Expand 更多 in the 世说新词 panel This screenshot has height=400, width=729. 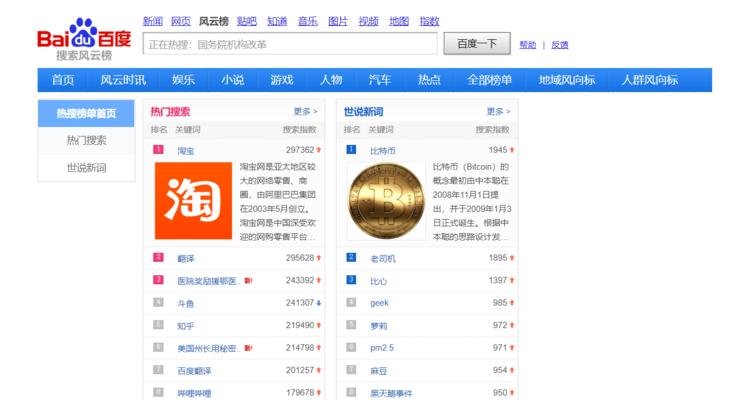tap(498, 112)
